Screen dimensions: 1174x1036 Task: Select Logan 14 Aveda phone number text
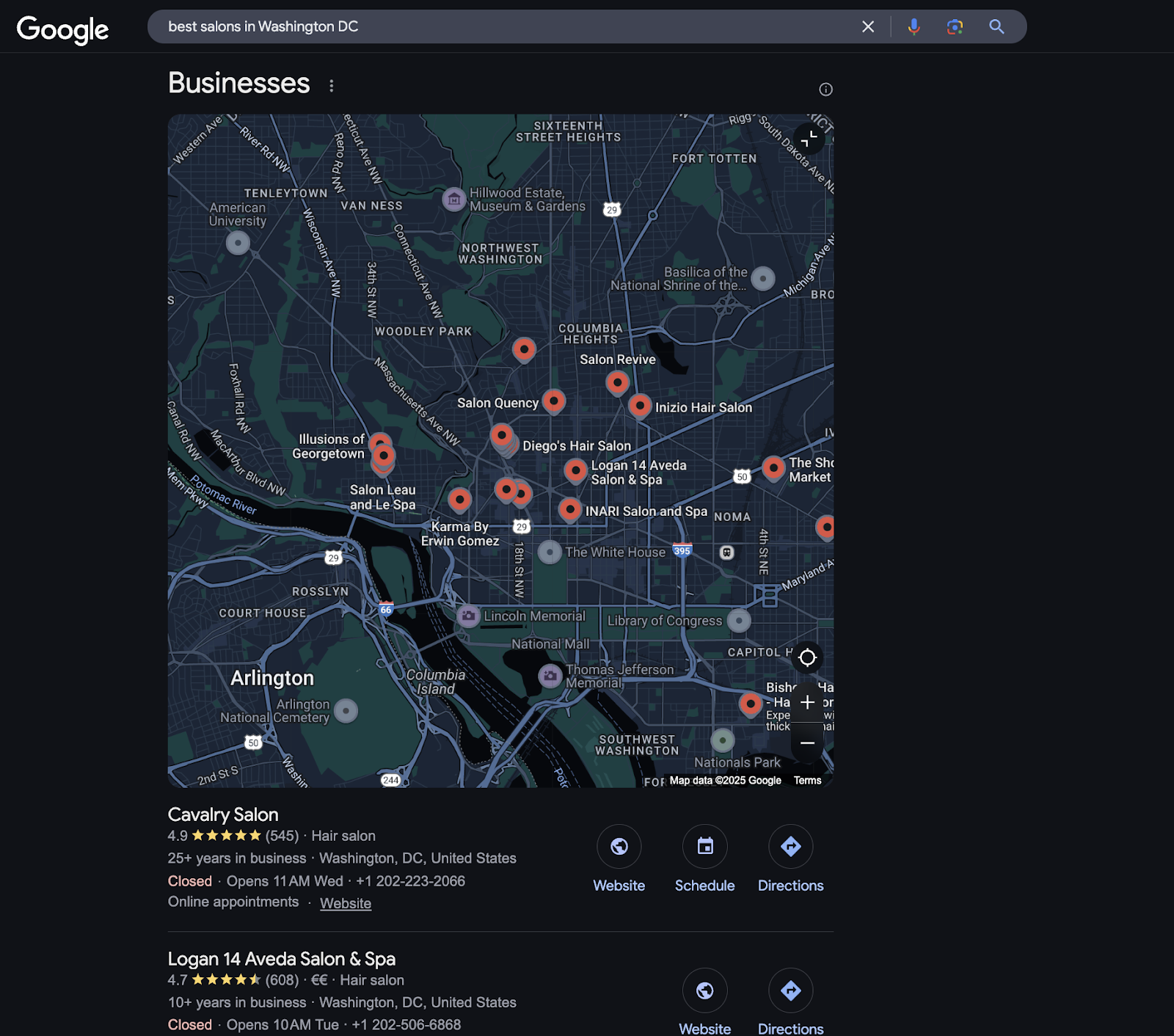[406, 1025]
